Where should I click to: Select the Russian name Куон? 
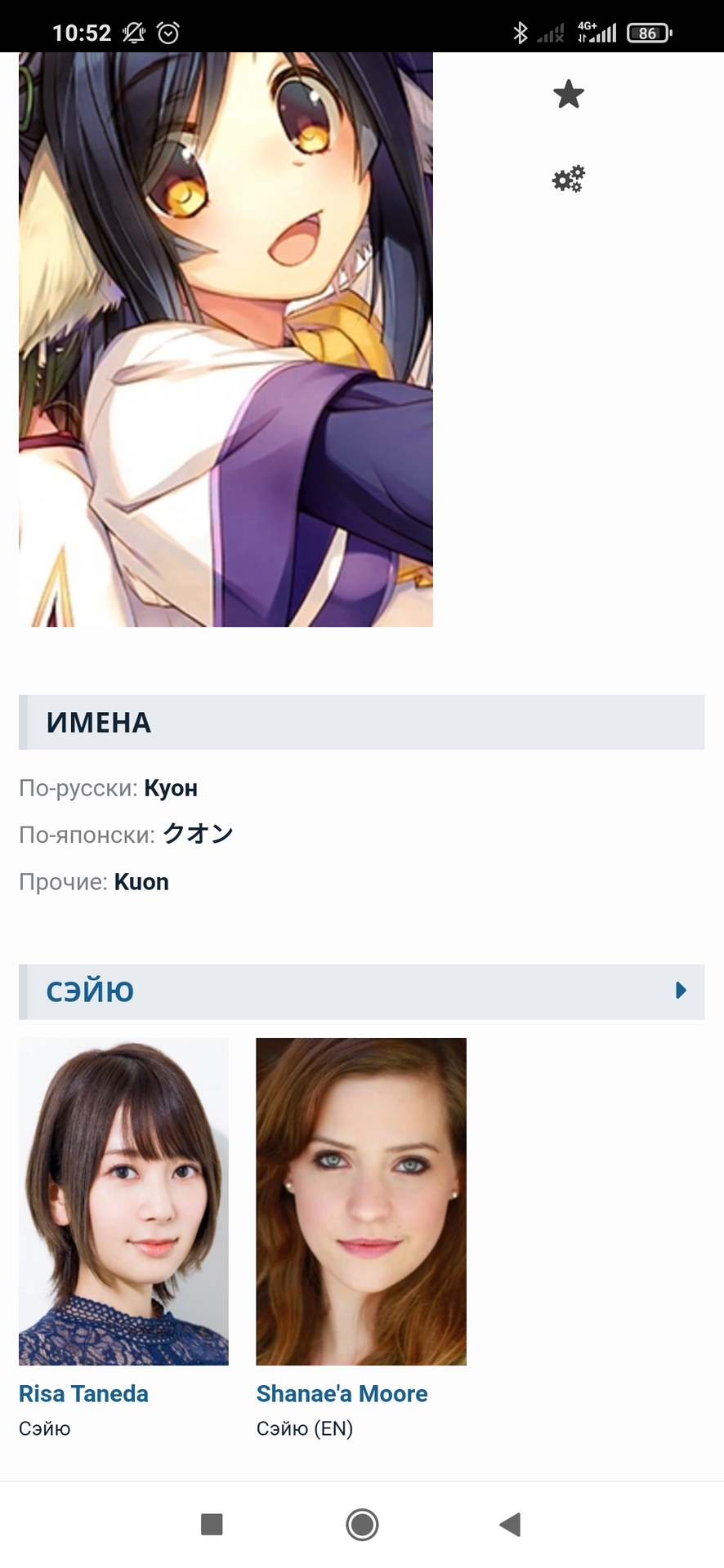pyautogui.click(x=171, y=788)
